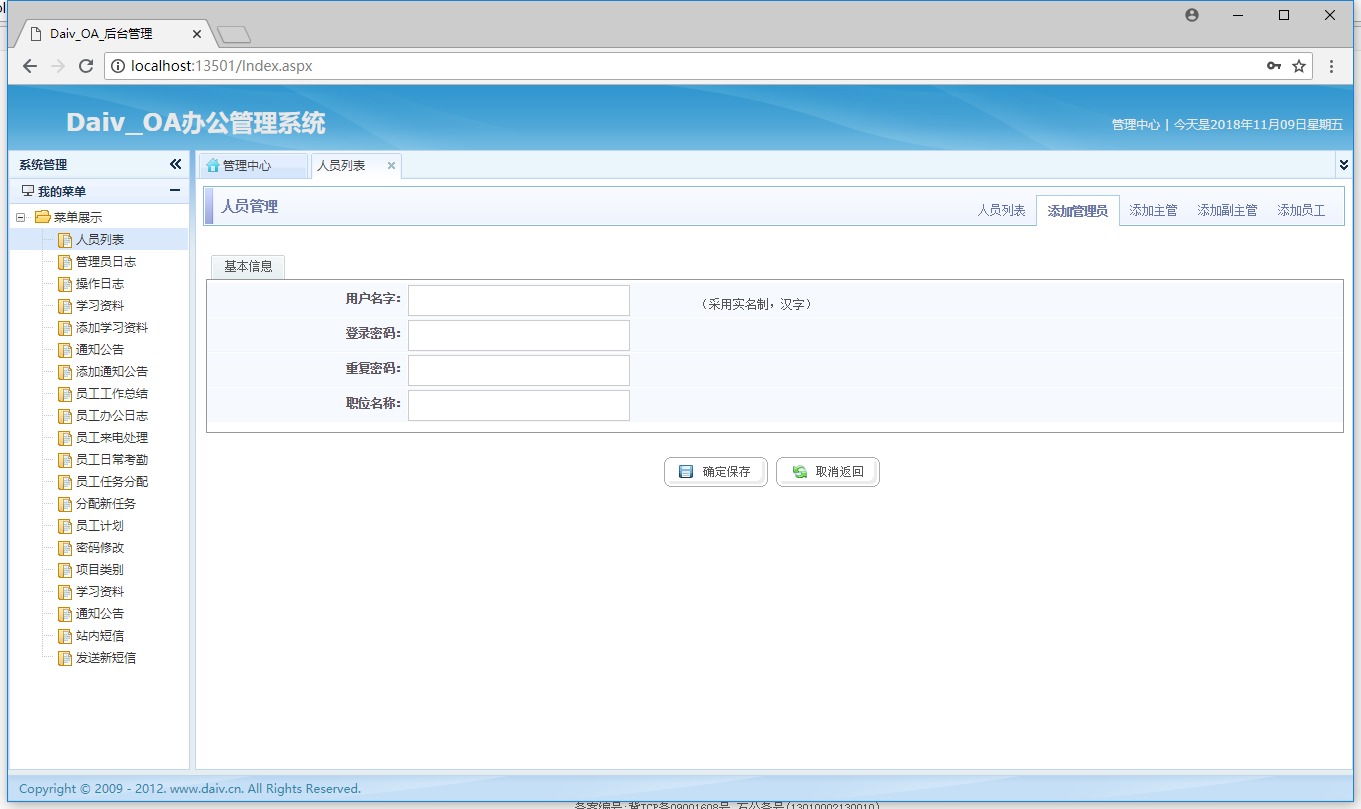Collapse the 菜单展示 tree node
The image size is (1361, 809).
point(20,217)
